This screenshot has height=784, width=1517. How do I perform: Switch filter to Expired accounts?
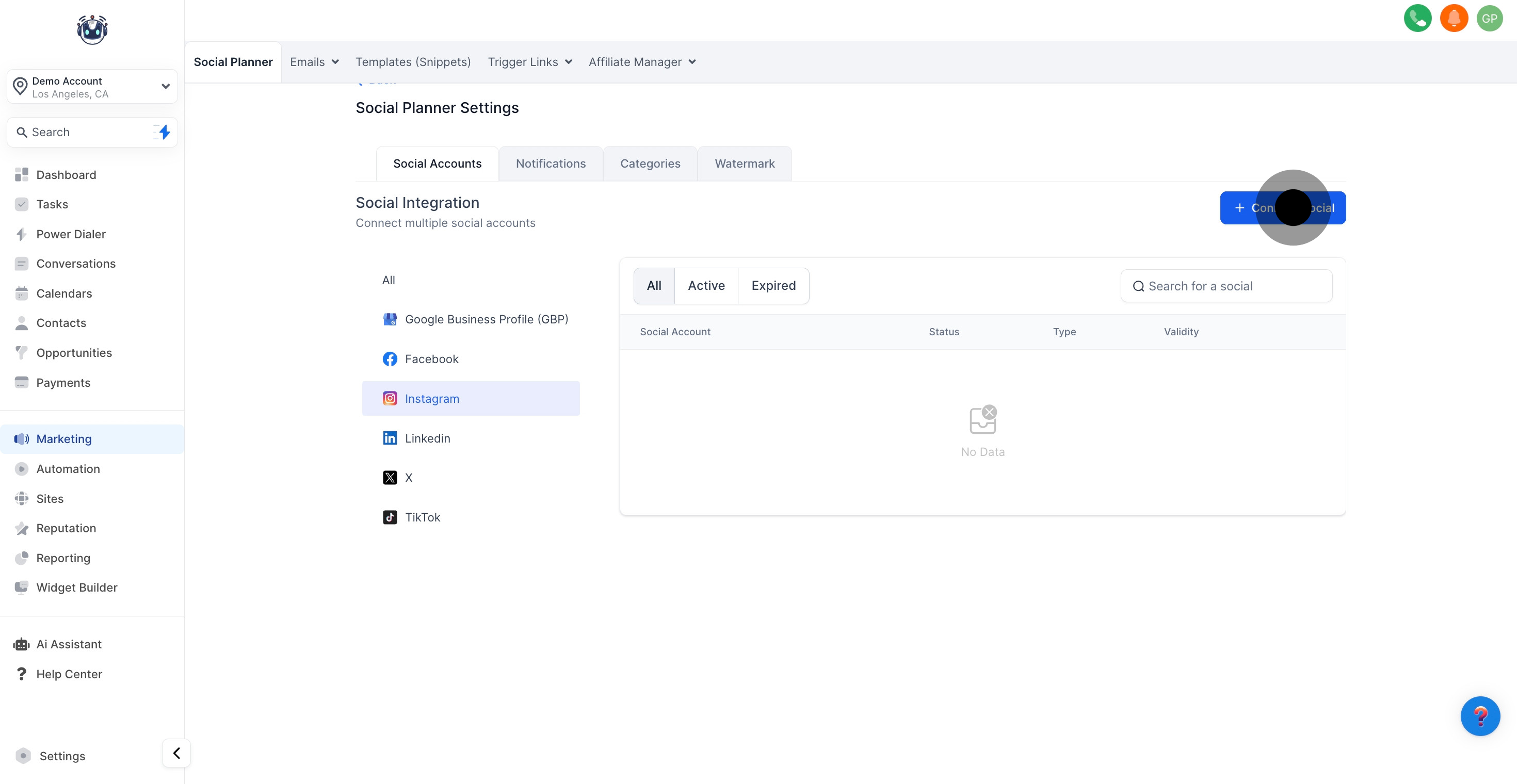tap(773, 285)
